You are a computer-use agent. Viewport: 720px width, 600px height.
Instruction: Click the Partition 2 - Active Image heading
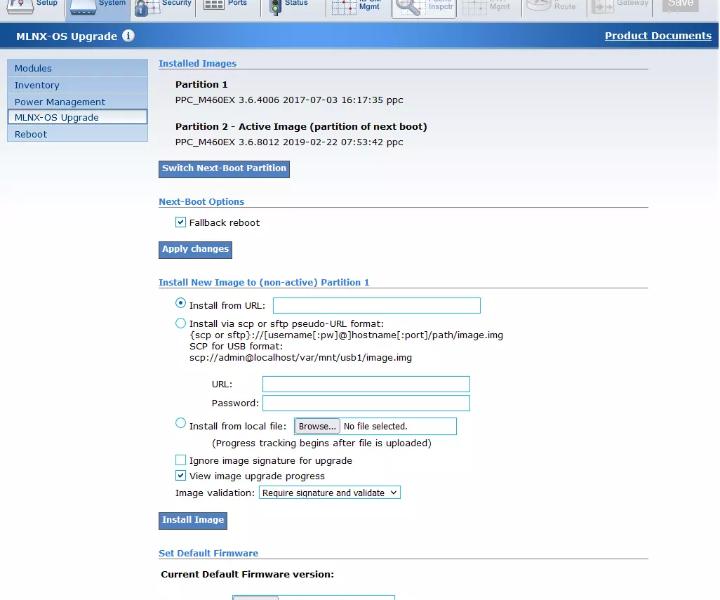pyautogui.click(x=301, y=127)
